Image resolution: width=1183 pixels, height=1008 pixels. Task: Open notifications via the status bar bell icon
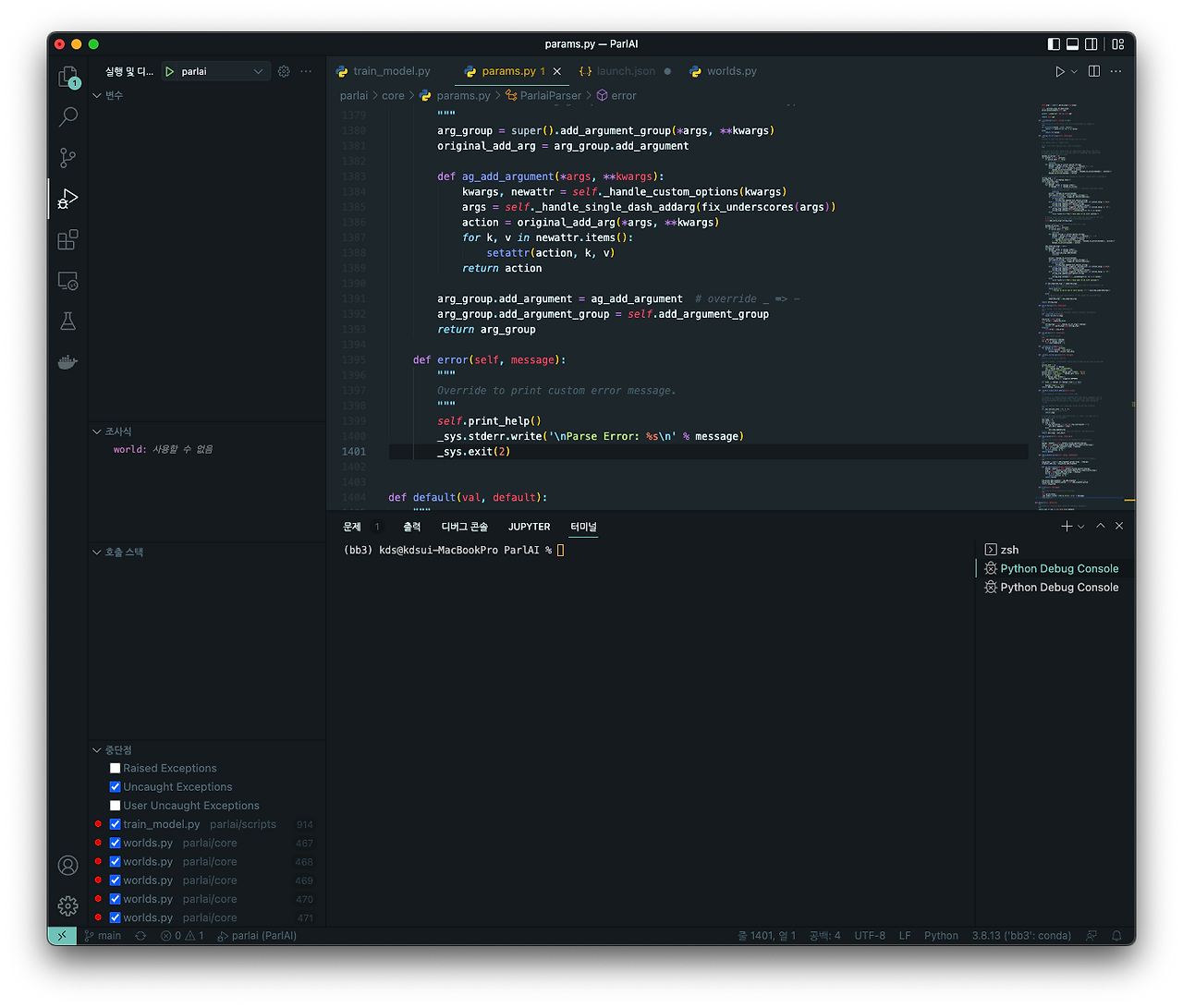(1116, 935)
